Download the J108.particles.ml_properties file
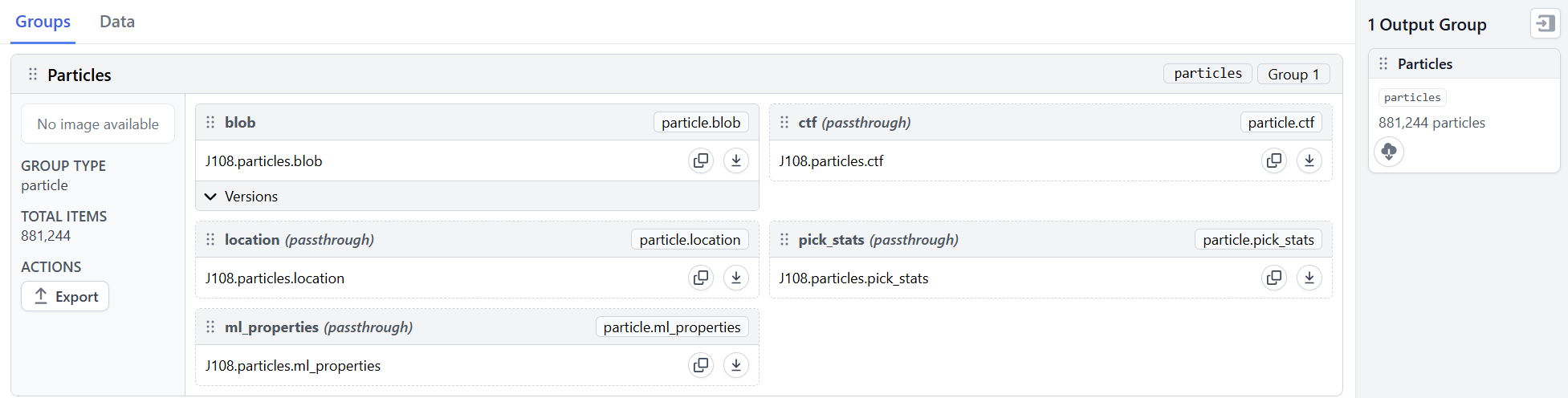Screen dimensions: 1568x398 (x=736, y=365)
